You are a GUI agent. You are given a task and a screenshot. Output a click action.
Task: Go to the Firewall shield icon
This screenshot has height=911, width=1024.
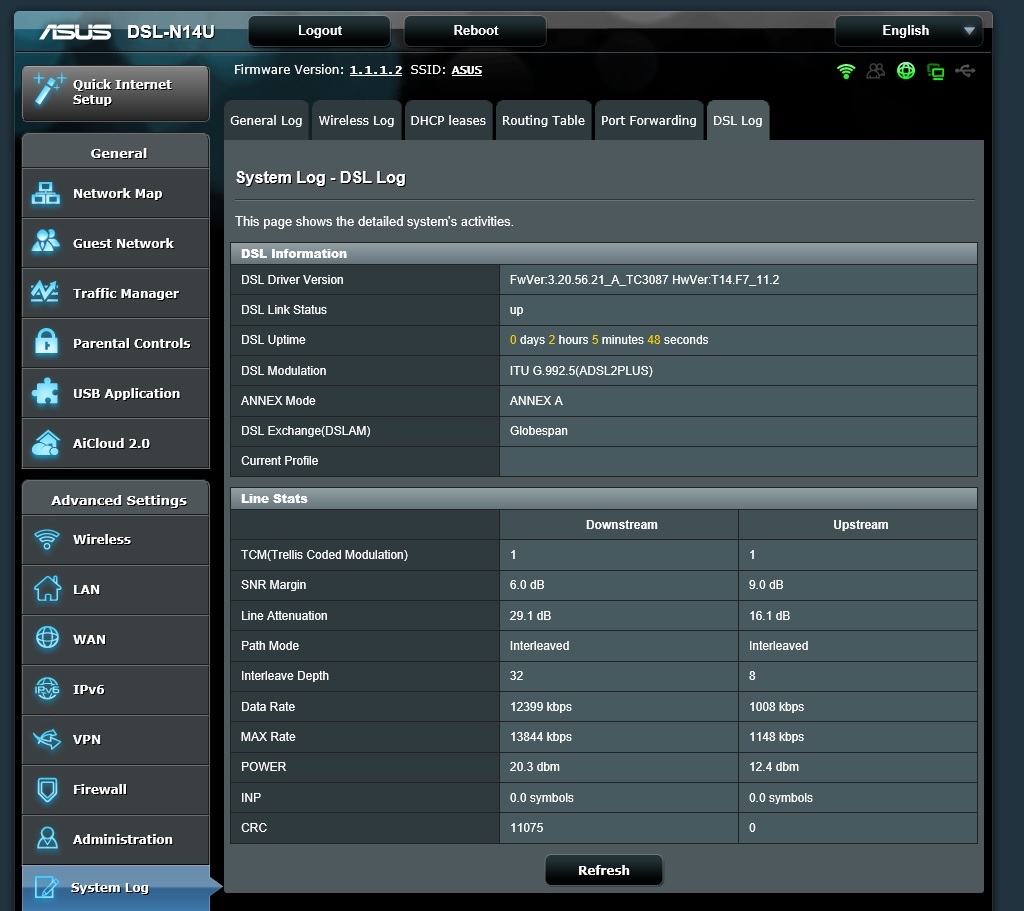46,789
